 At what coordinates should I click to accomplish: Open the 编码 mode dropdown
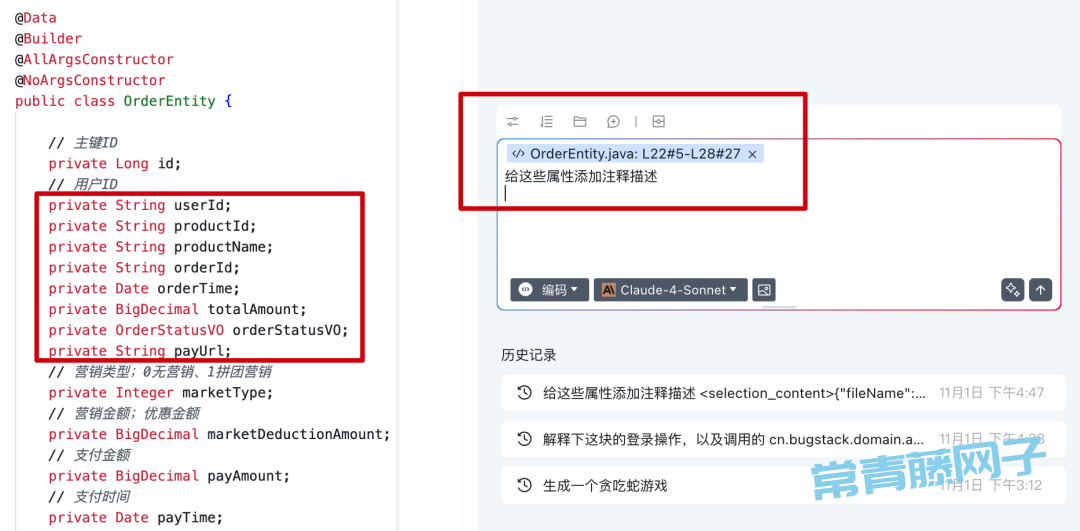click(550, 290)
